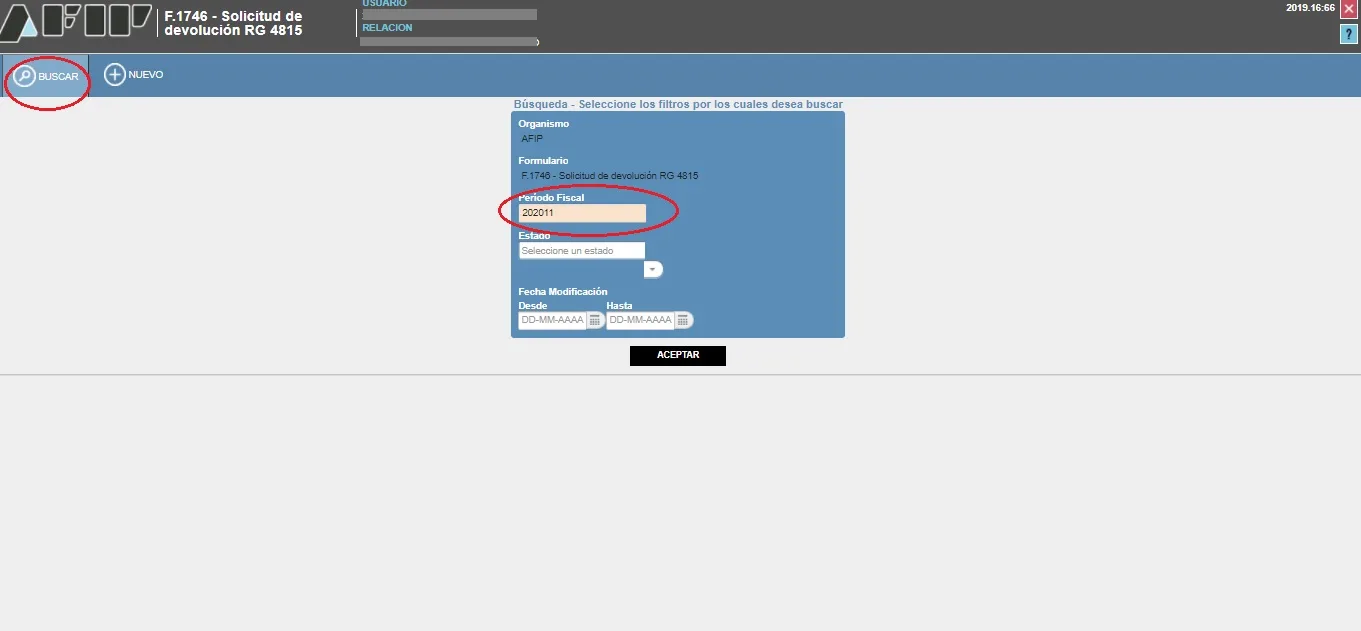Image resolution: width=1361 pixels, height=631 pixels.
Task: Click the BUSCAR magnifier icon
Action: (x=24, y=76)
